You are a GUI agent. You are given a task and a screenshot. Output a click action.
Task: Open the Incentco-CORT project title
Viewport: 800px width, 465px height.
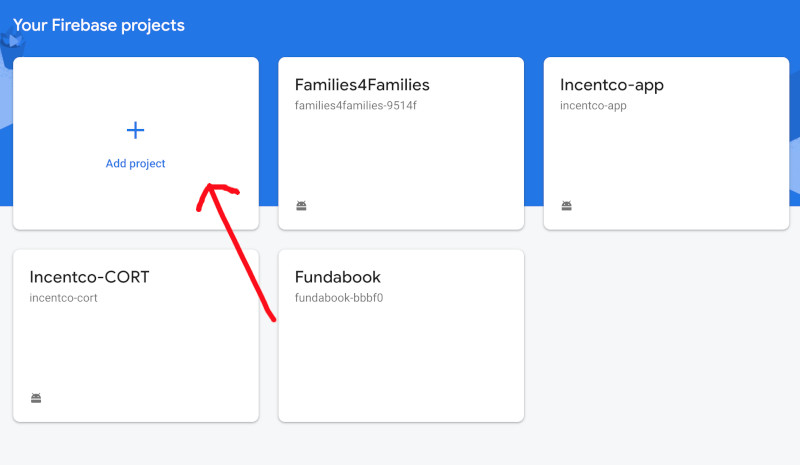tap(89, 277)
